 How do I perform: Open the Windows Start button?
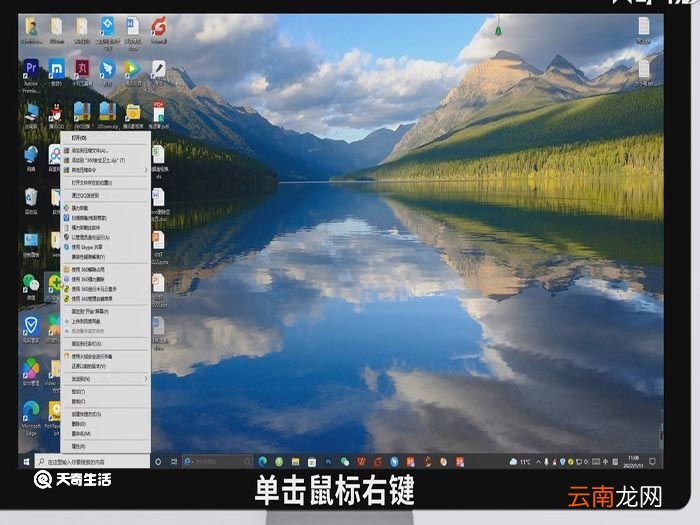[26, 461]
